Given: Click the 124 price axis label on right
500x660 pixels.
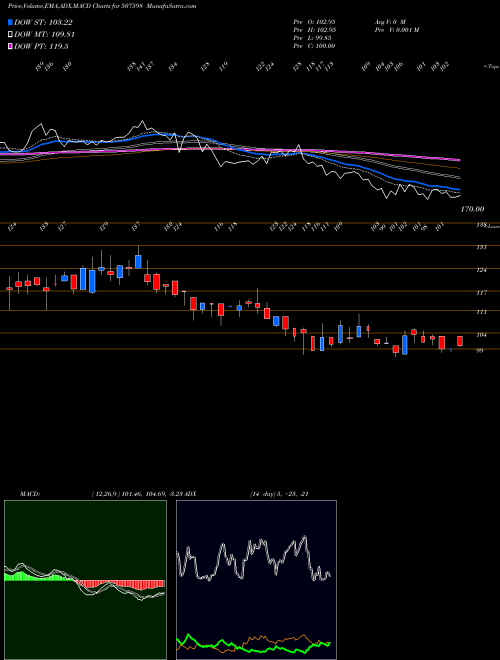Looking at the screenshot, I should tap(481, 270).
